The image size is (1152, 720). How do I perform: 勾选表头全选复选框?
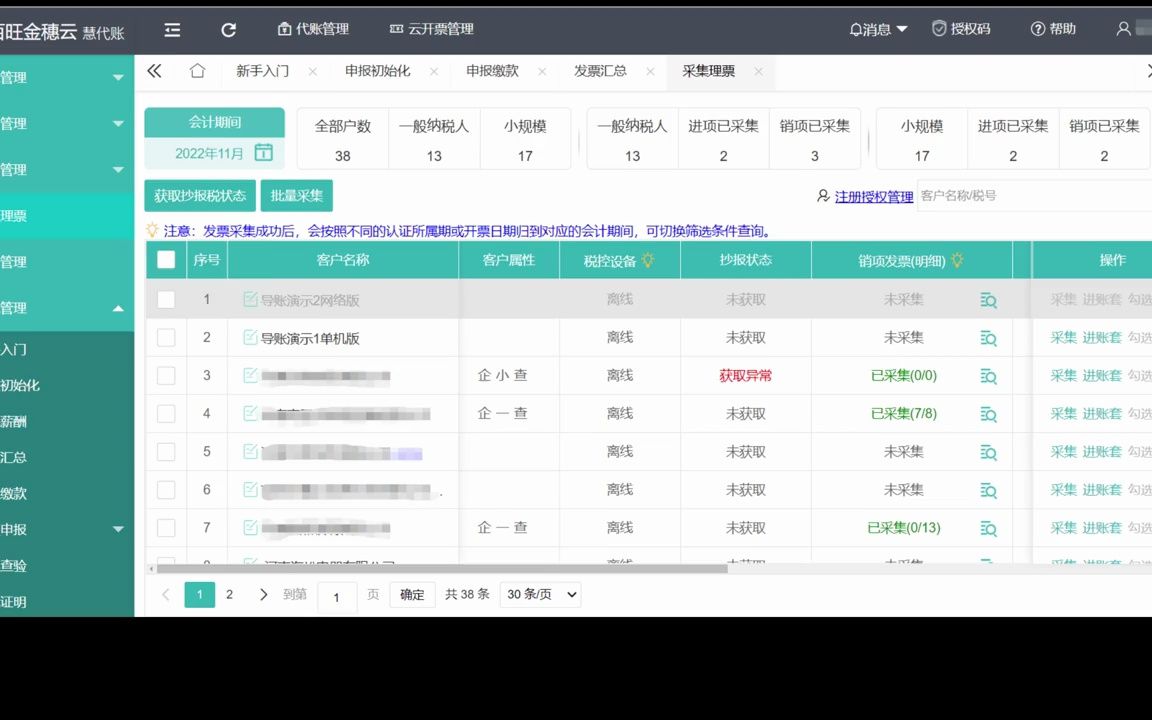pos(167,260)
